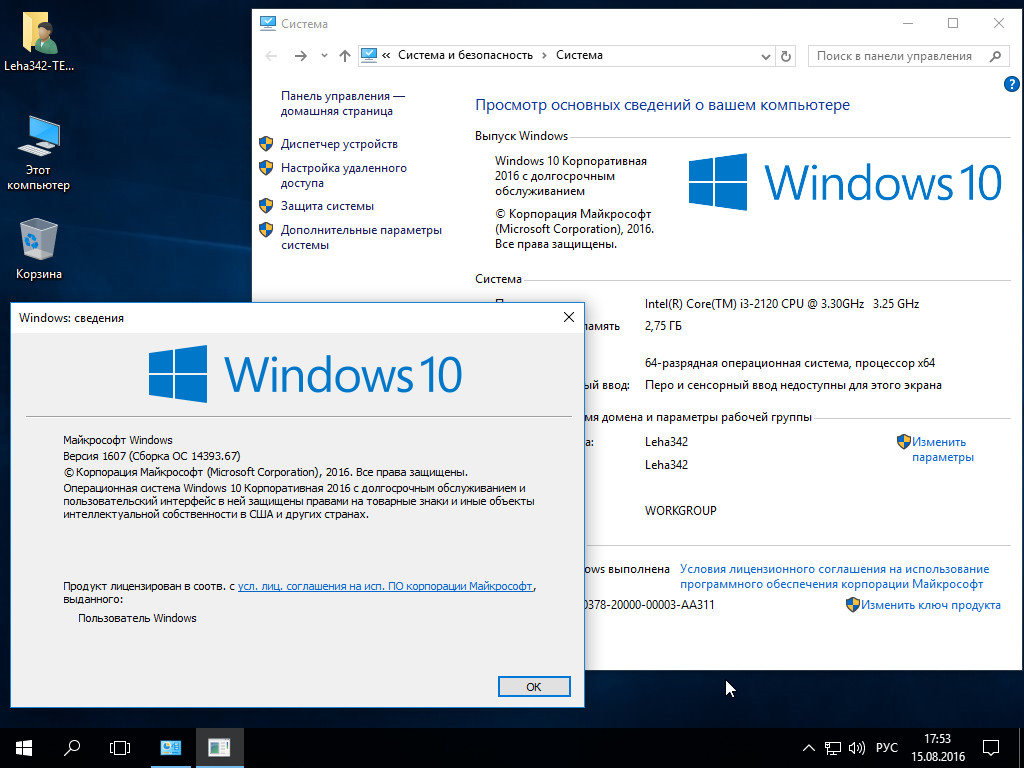Open Task View on the taskbar
This screenshot has width=1024, height=768.
point(120,748)
